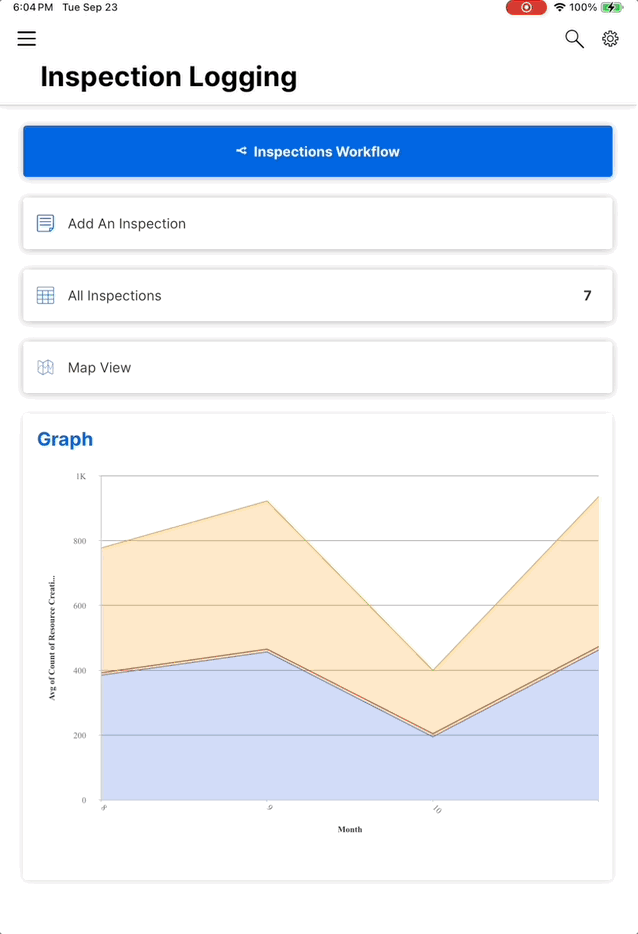
Task: Click the inspections count badge 7
Action: 587,296
